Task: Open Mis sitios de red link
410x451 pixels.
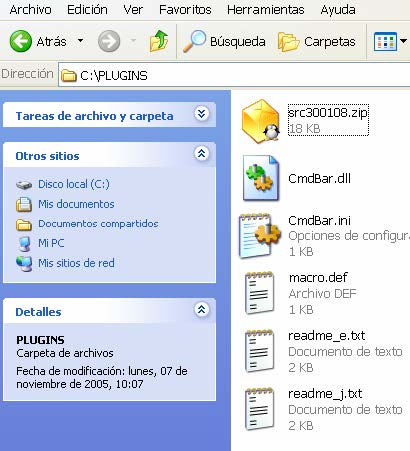Action: click(x=76, y=263)
